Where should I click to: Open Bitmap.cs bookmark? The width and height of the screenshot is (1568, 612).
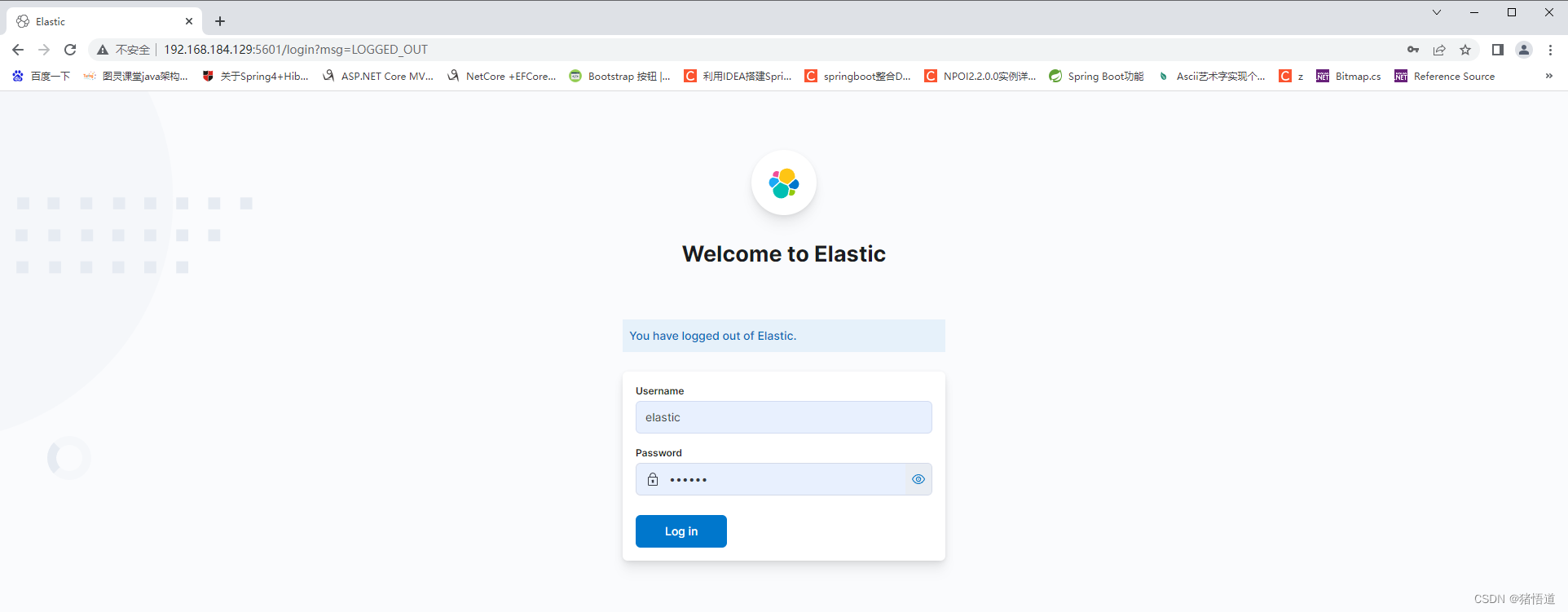point(1349,76)
